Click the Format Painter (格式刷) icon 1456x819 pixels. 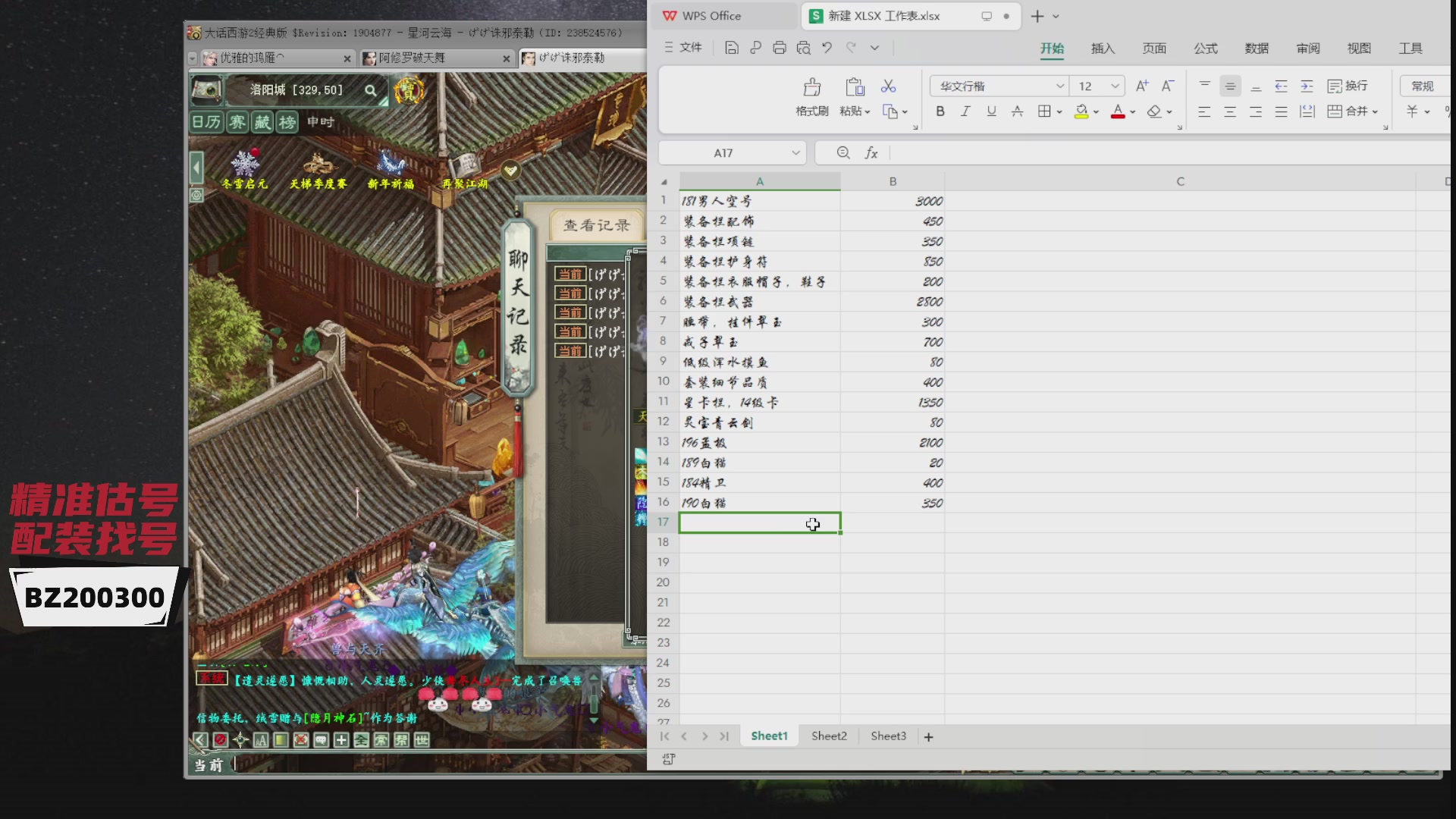click(811, 87)
